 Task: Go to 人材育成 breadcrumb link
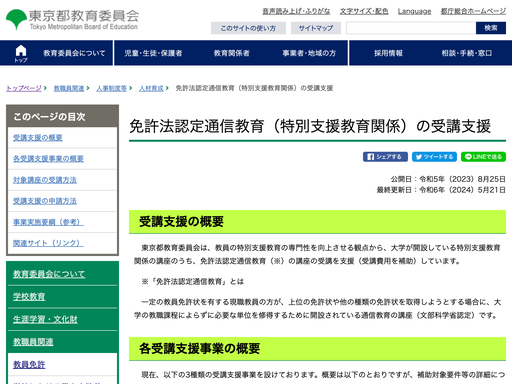click(x=151, y=88)
